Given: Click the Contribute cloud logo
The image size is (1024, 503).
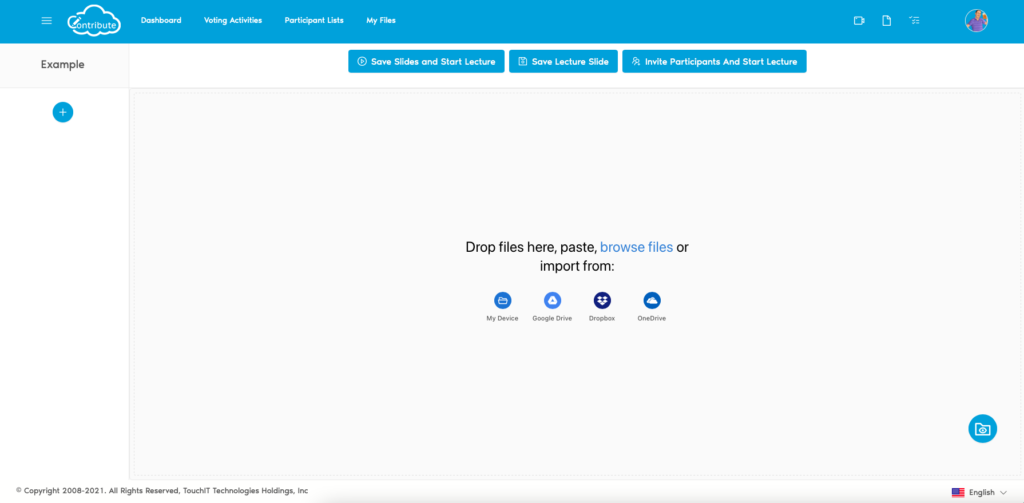Looking at the screenshot, I should coord(94,20).
